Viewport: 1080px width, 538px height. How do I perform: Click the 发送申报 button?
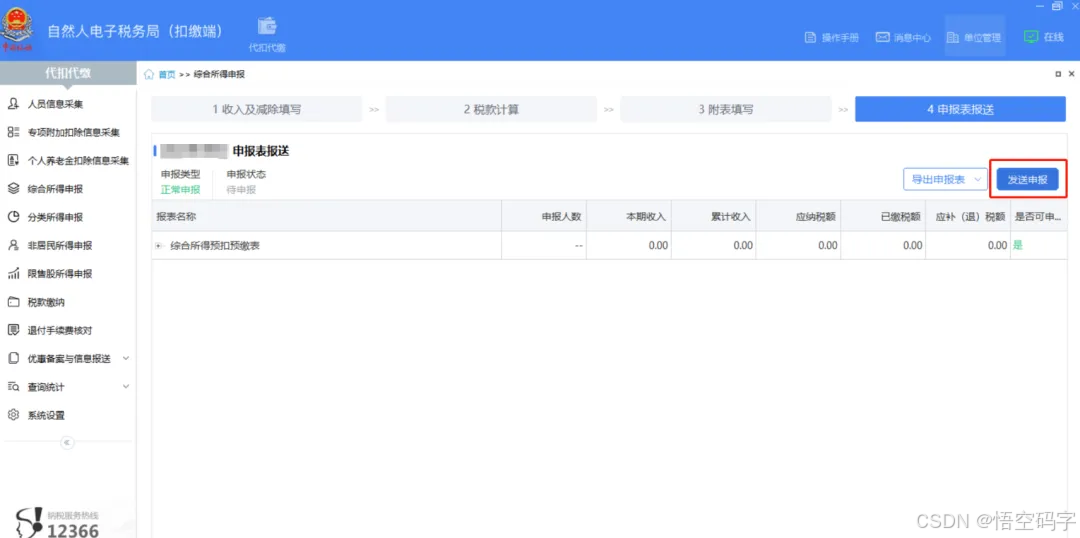point(1028,179)
